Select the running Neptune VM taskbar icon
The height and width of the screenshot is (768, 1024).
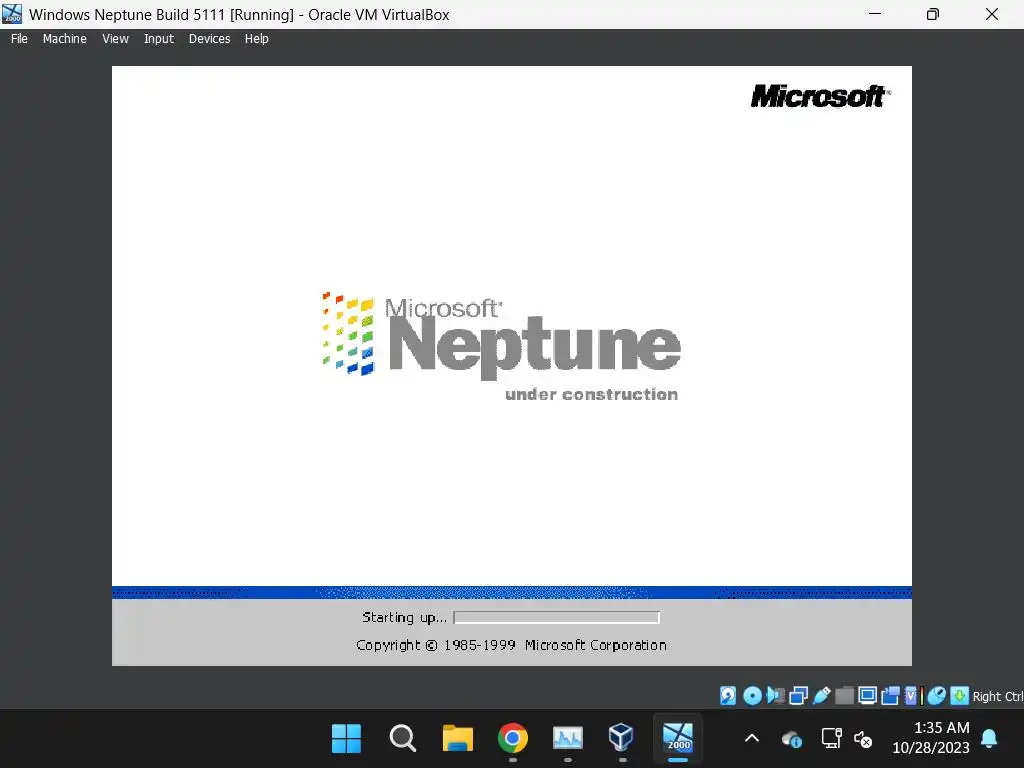(x=678, y=739)
